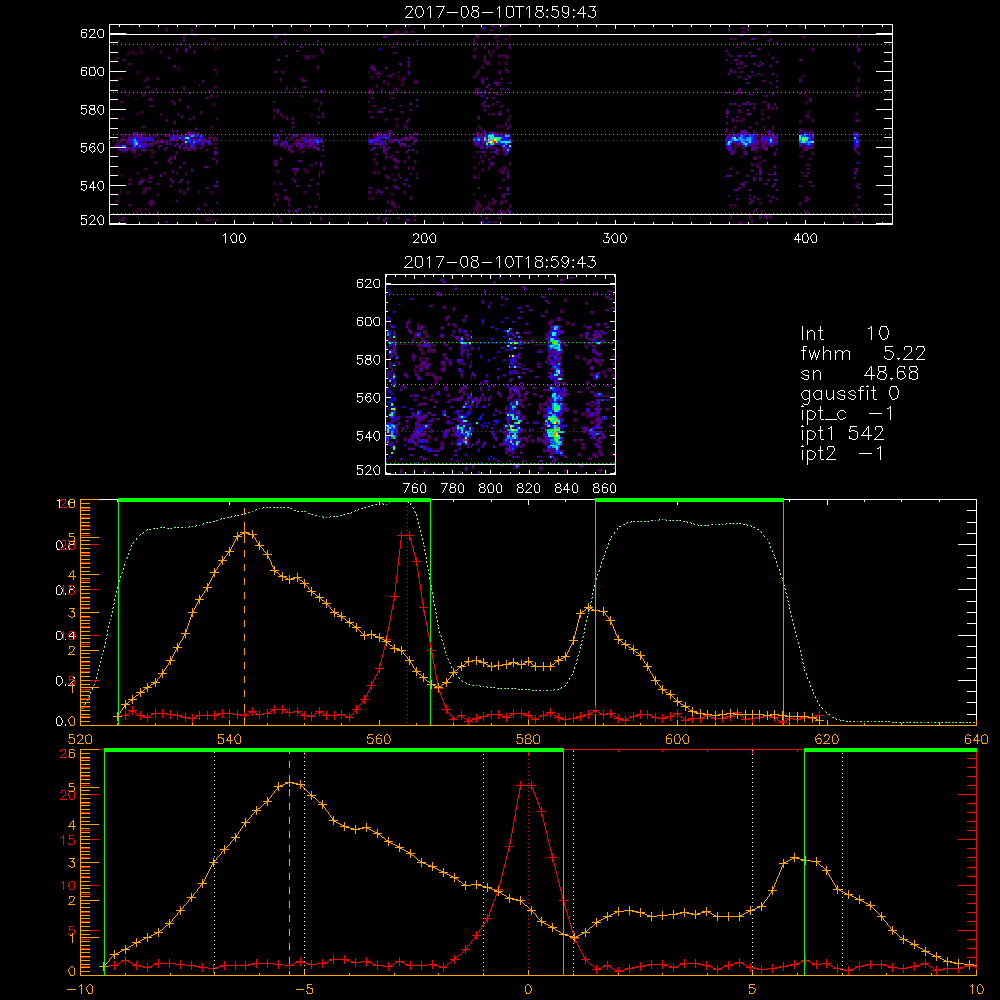
Task: Click the 'gaussfit 0' parameter line
Action: [849, 394]
